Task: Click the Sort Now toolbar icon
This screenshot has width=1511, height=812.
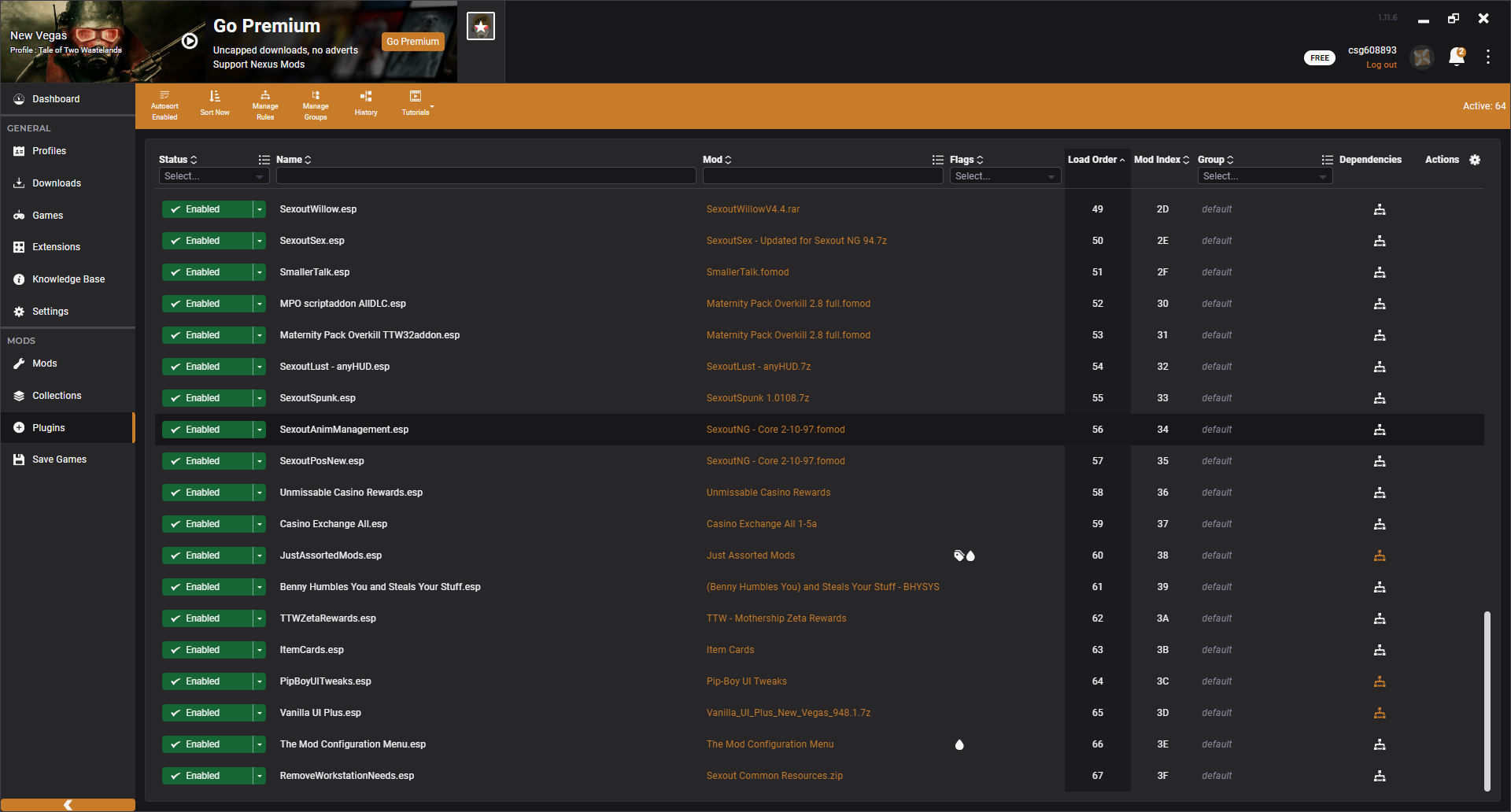Action: pos(215,103)
